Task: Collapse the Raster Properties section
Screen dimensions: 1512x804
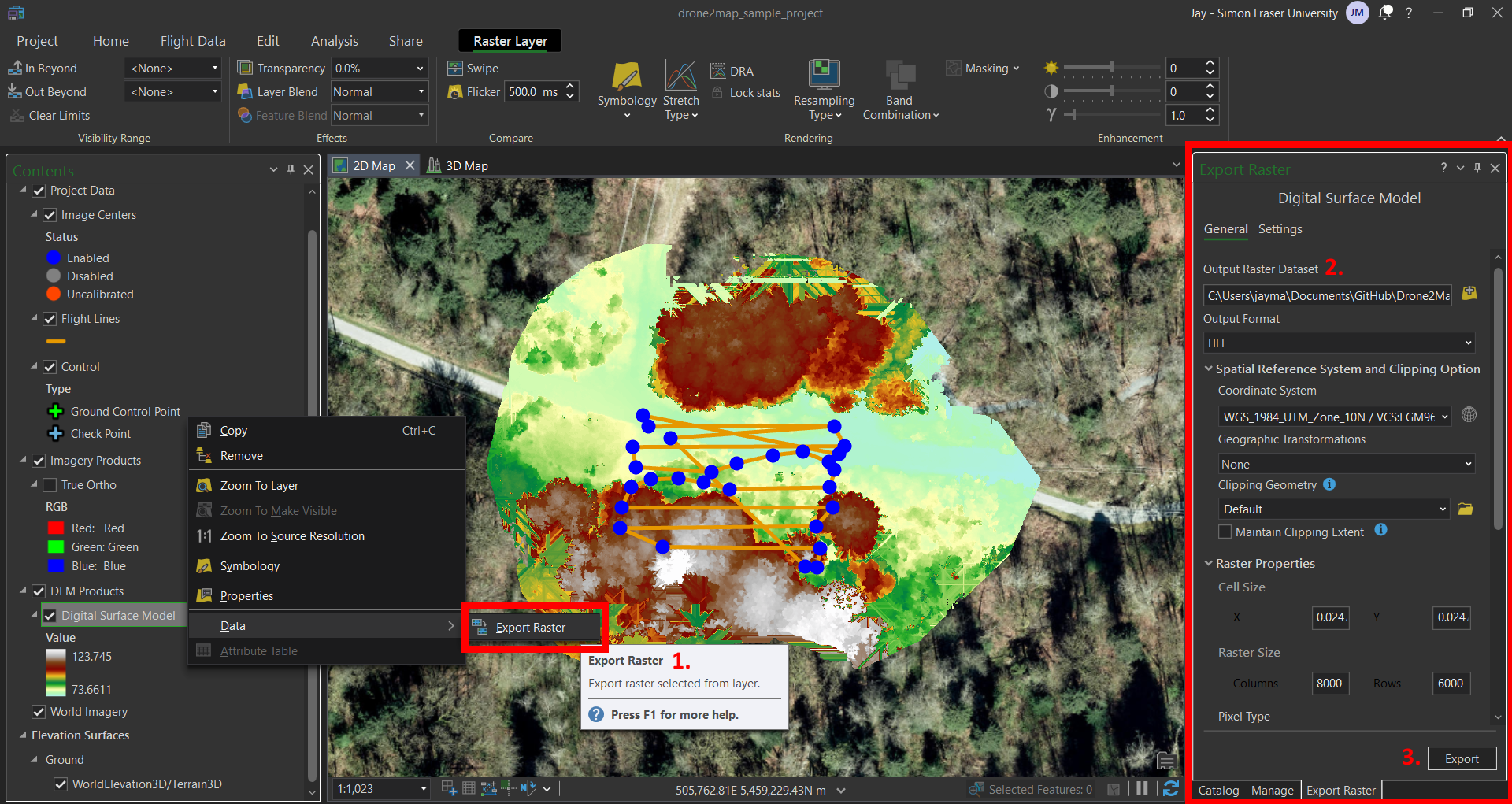Action: [1209, 564]
